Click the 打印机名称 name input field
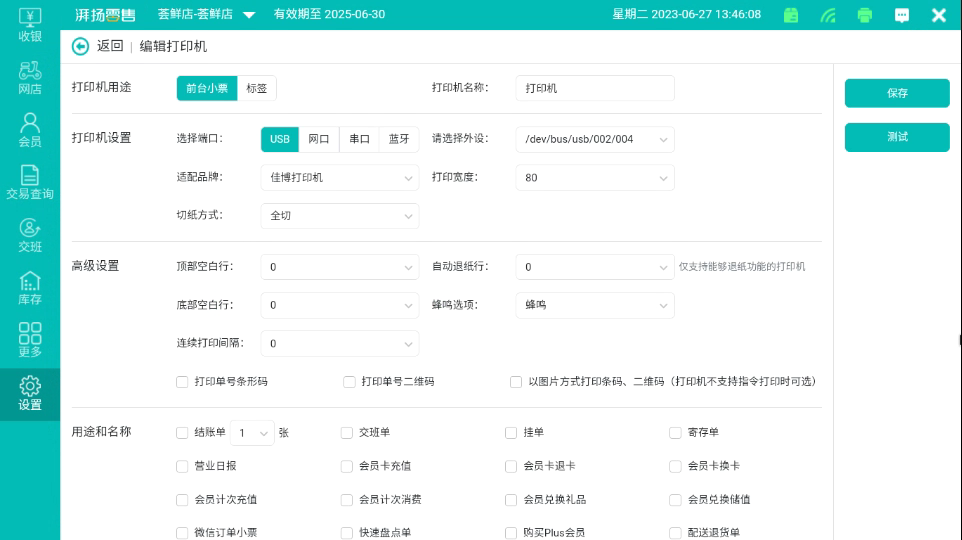The height and width of the screenshot is (540, 962). (594, 88)
